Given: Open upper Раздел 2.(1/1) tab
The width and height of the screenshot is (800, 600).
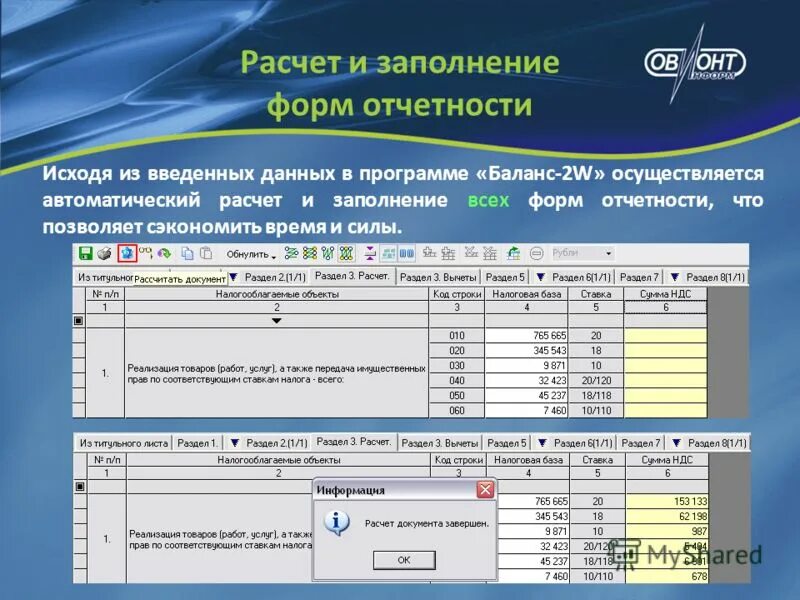Looking at the screenshot, I should coord(274,277).
